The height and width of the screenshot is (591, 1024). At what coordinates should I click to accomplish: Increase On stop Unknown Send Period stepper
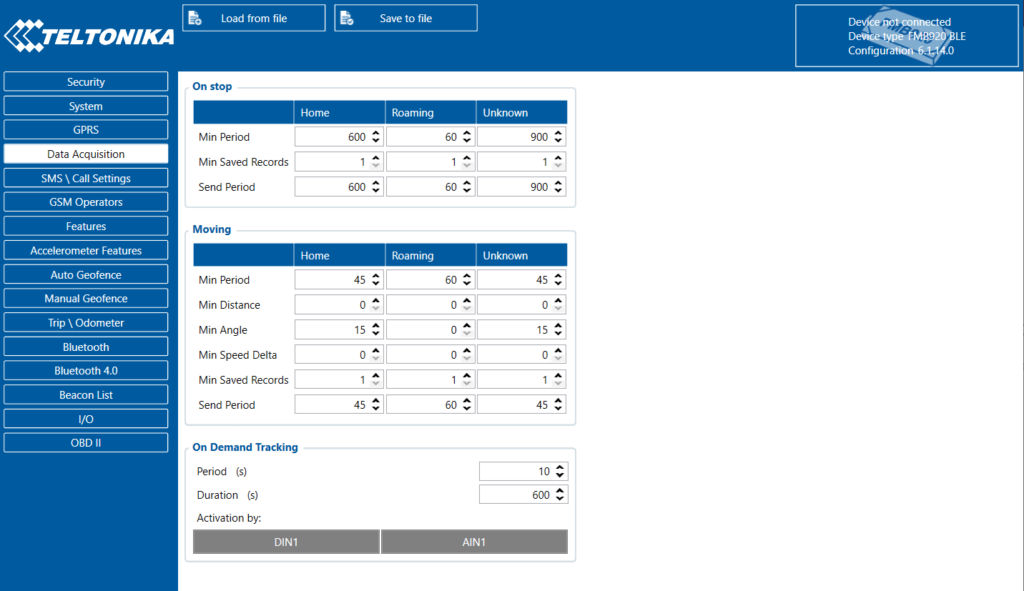point(558,184)
